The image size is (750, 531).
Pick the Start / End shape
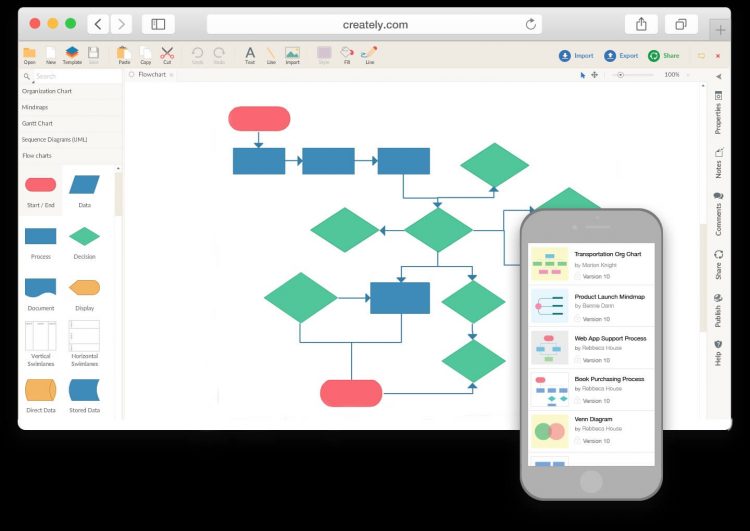click(41, 185)
